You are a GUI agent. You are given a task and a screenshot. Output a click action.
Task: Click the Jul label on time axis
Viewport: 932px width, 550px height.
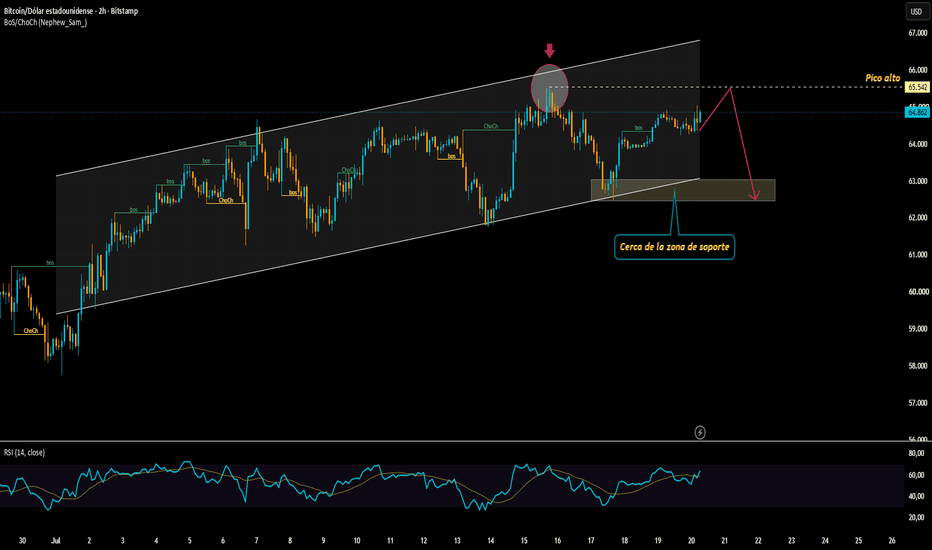[x=56, y=540]
